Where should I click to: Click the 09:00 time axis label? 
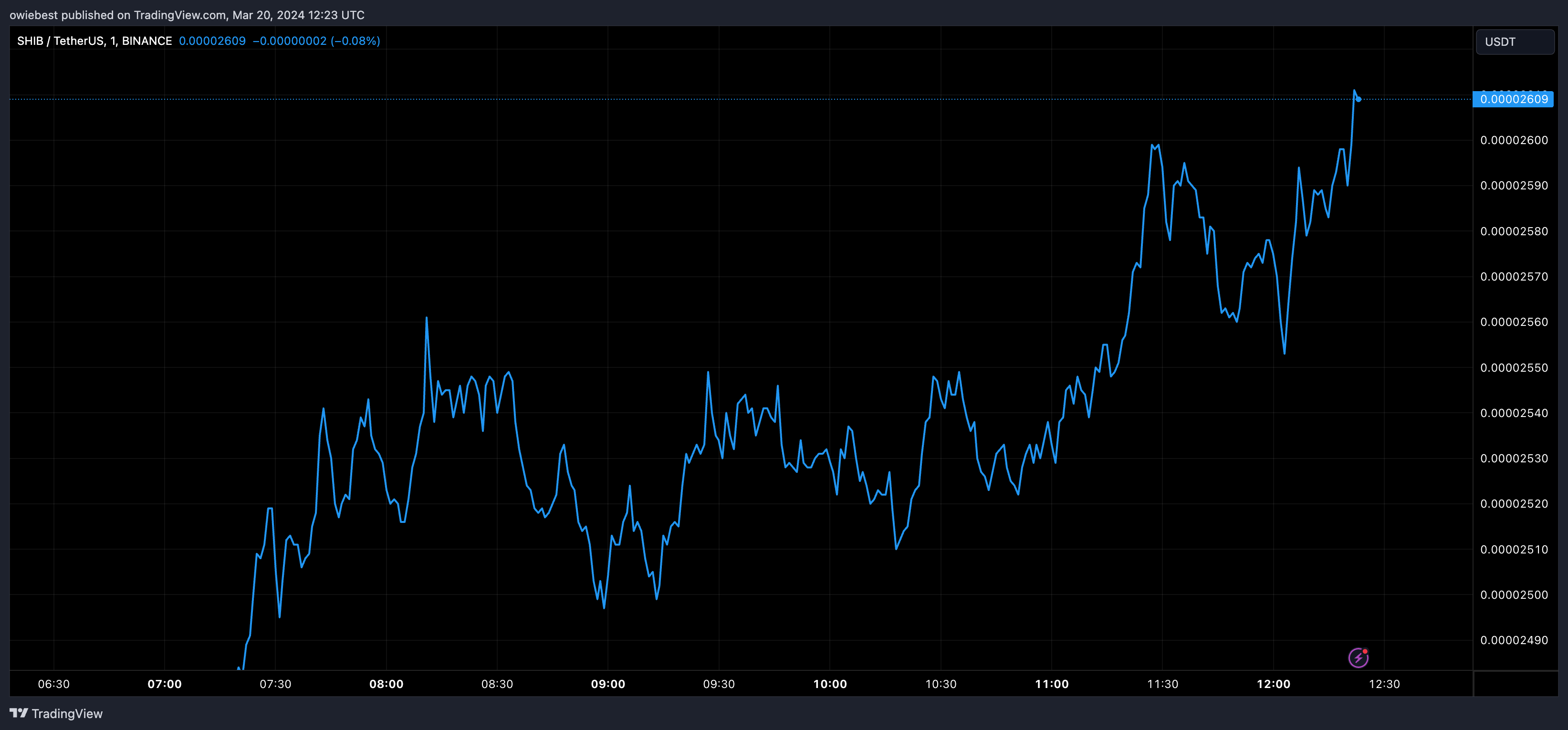tap(608, 684)
